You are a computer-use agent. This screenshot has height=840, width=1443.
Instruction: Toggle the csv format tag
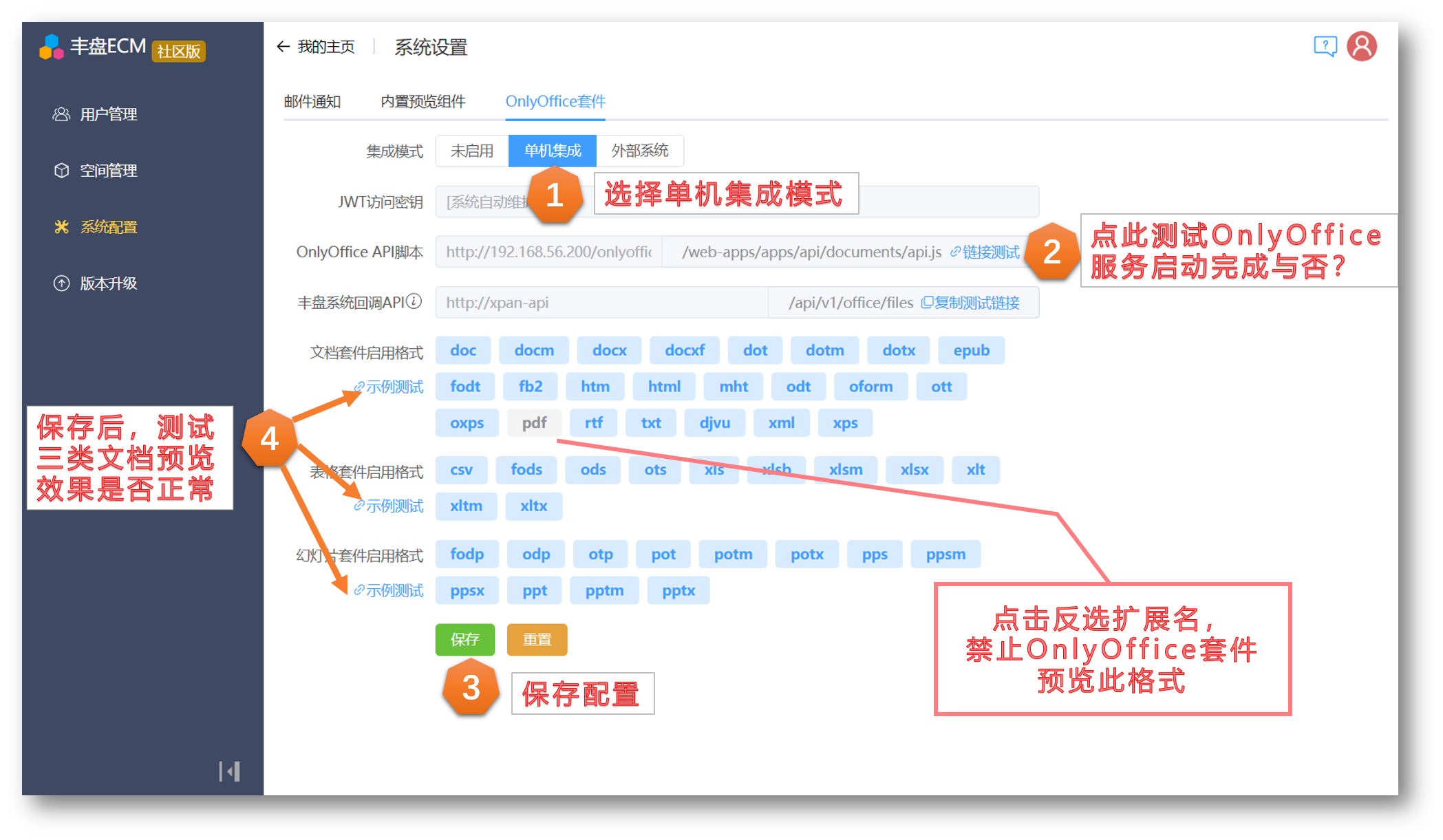(x=461, y=470)
